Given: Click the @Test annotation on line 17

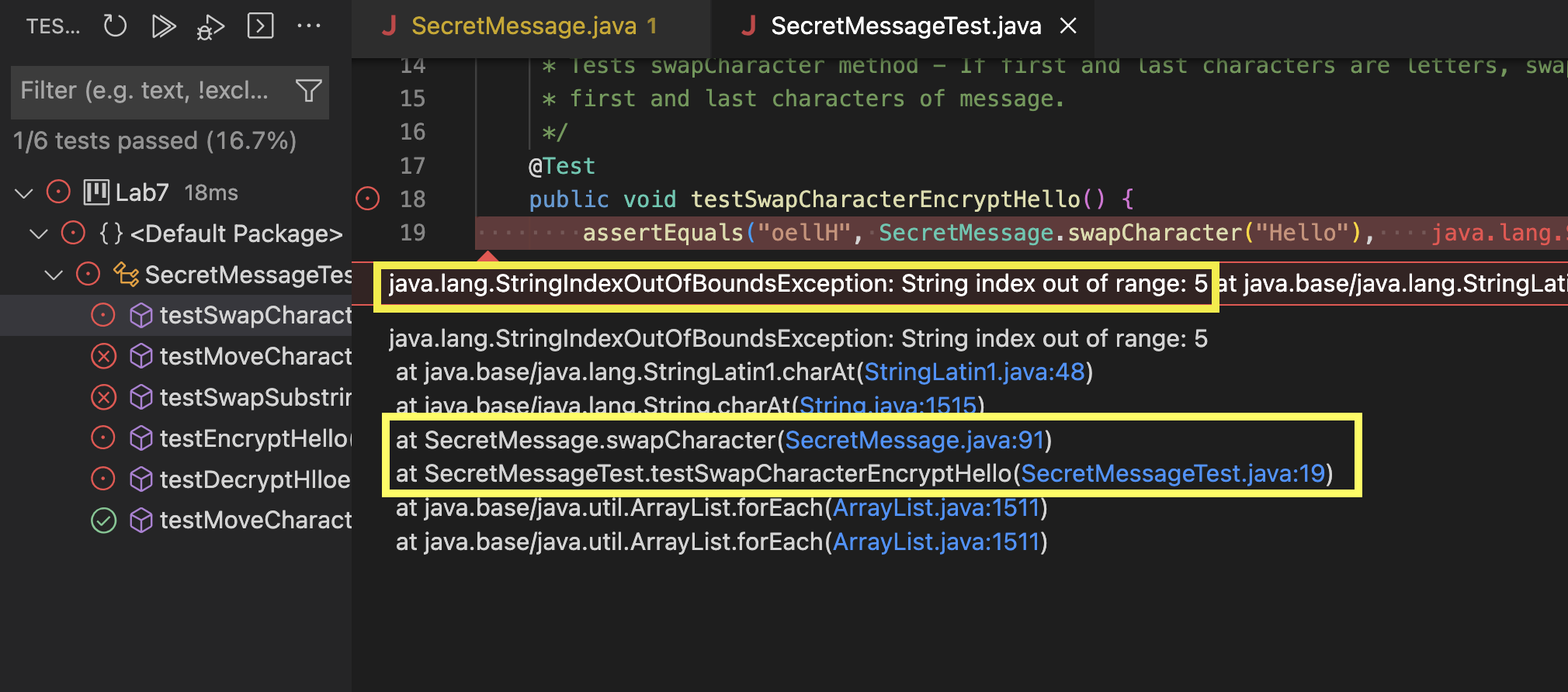Looking at the screenshot, I should [562, 166].
